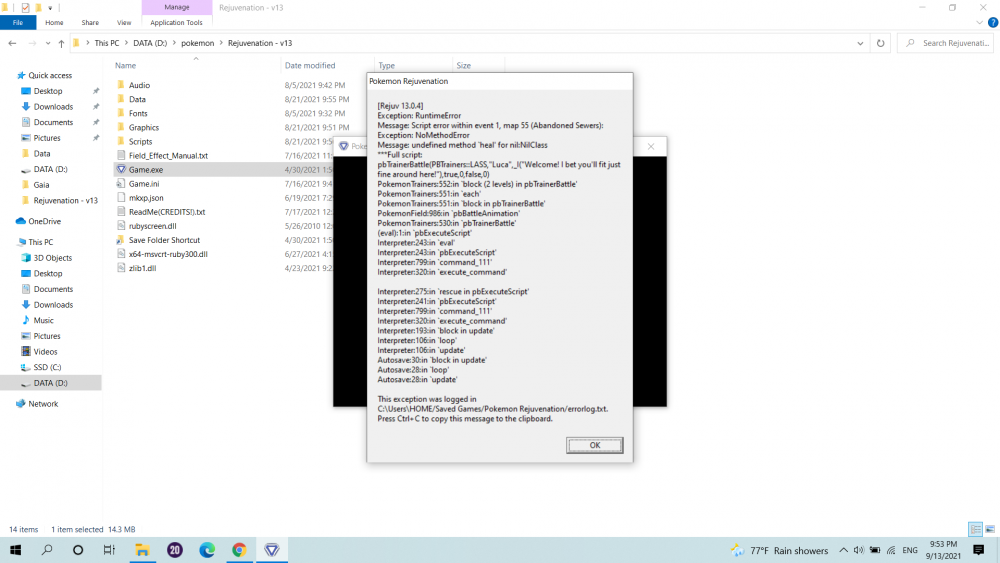Open Google Chrome from taskbar

tap(239, 550)
